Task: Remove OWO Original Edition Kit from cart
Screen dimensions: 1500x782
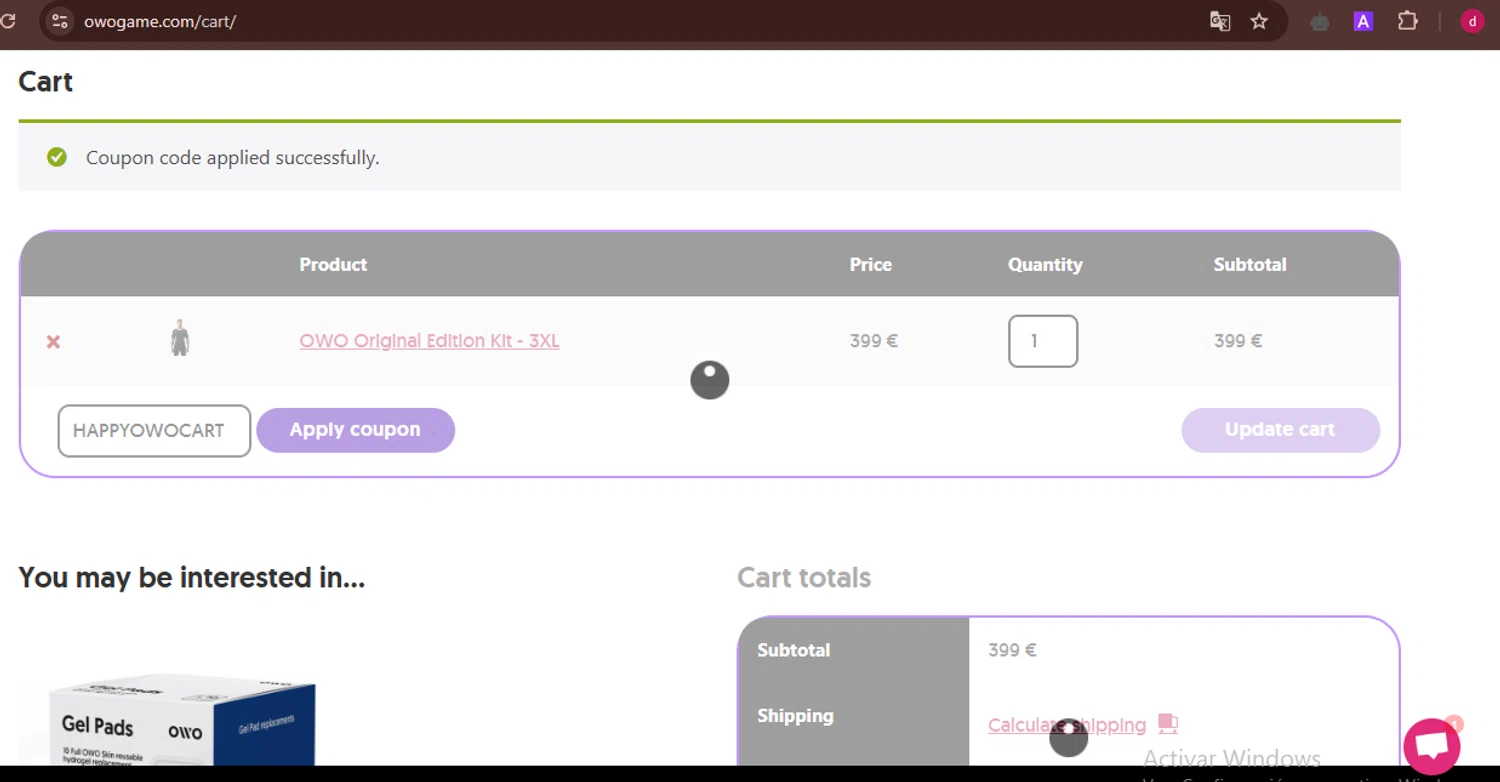Action: click(x=54, y=342)
